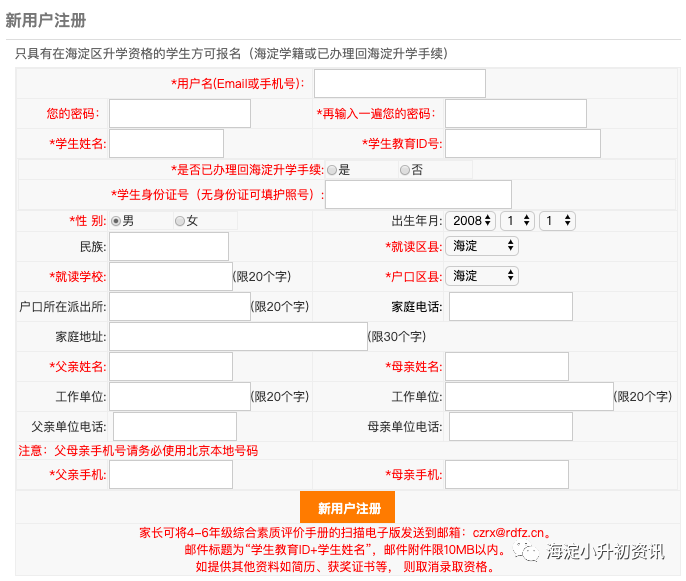Viewport: 686px width, 581px height.
Task: Click the 学生姓名 input field
Action: 166,143
